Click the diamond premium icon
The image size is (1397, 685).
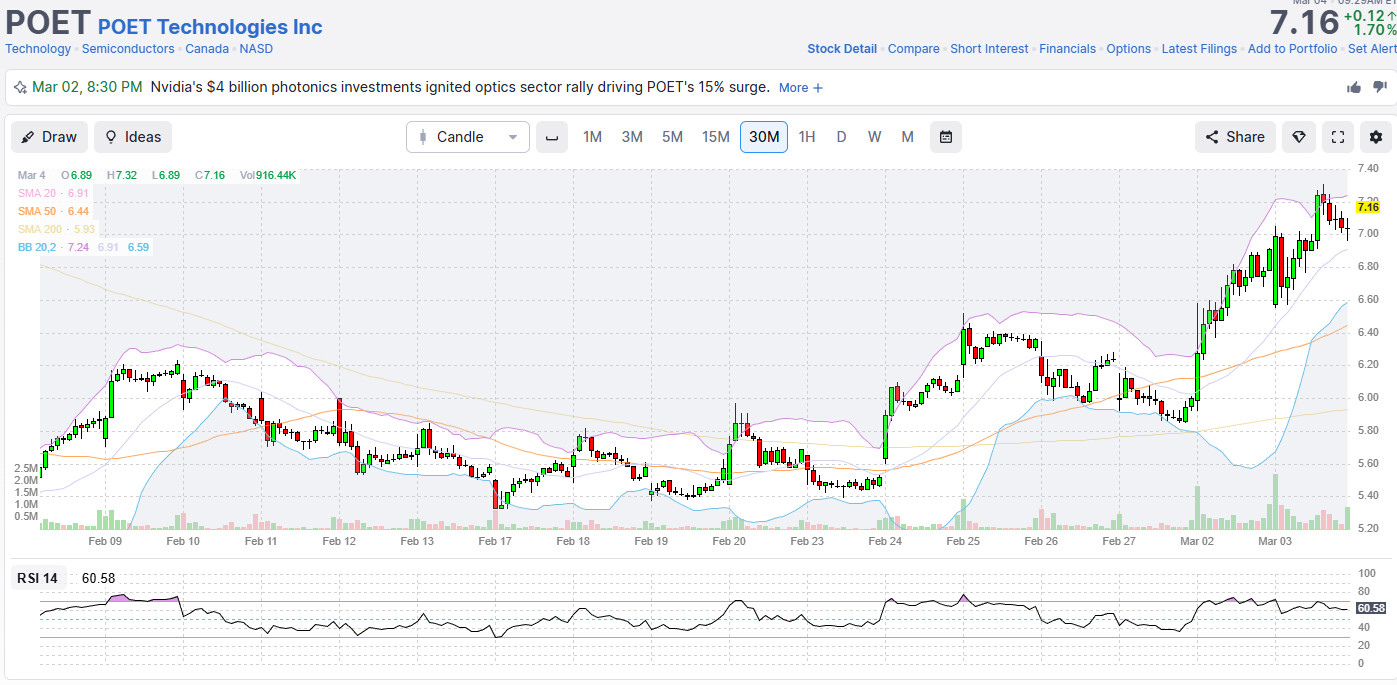1299,137
